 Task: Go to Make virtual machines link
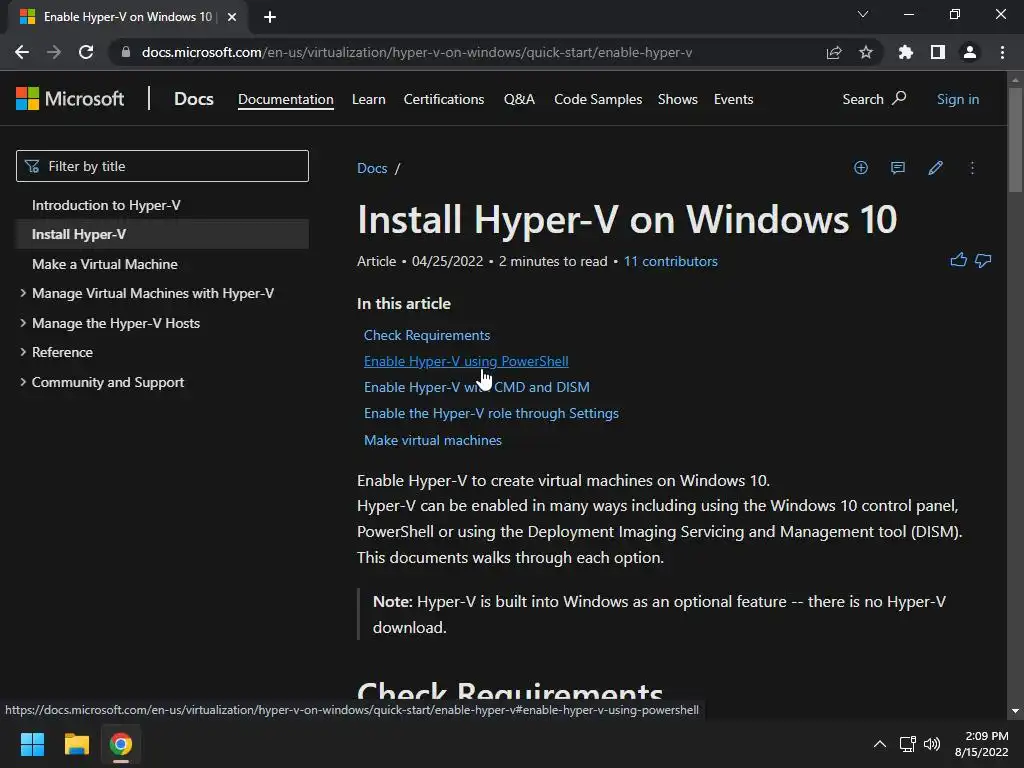point(433,440)
